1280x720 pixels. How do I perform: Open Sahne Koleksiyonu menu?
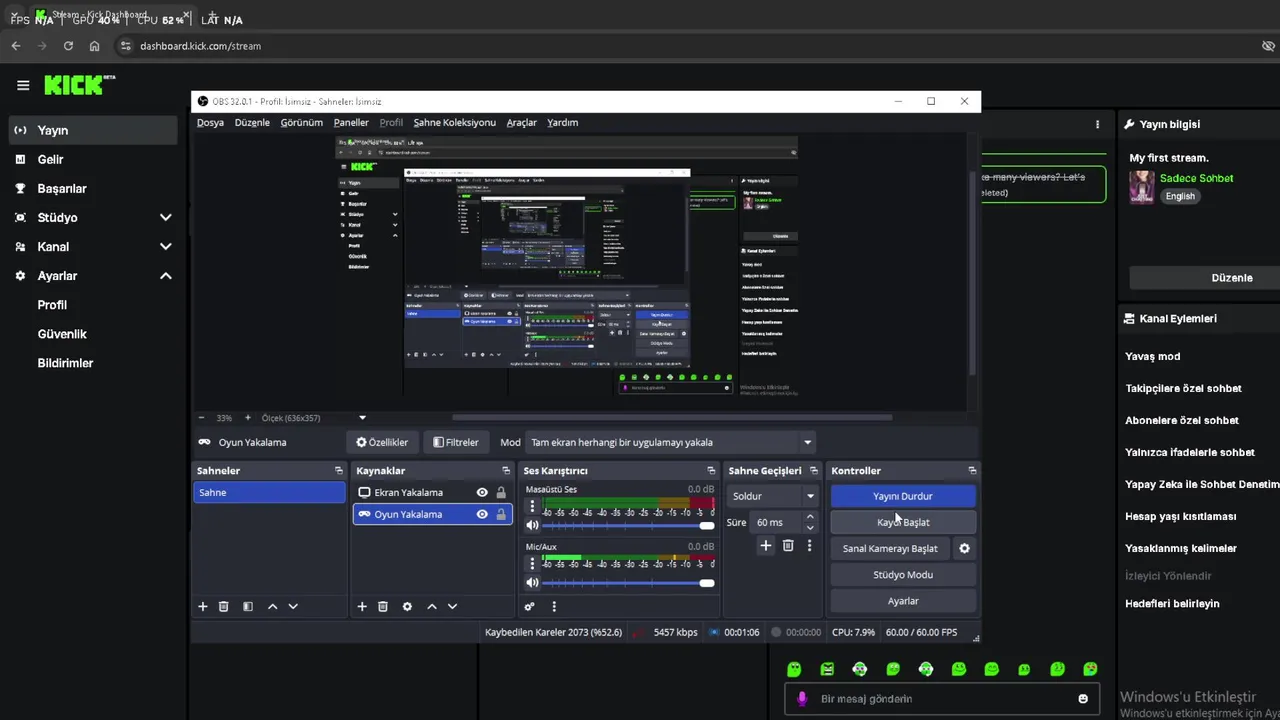[454, 122]
